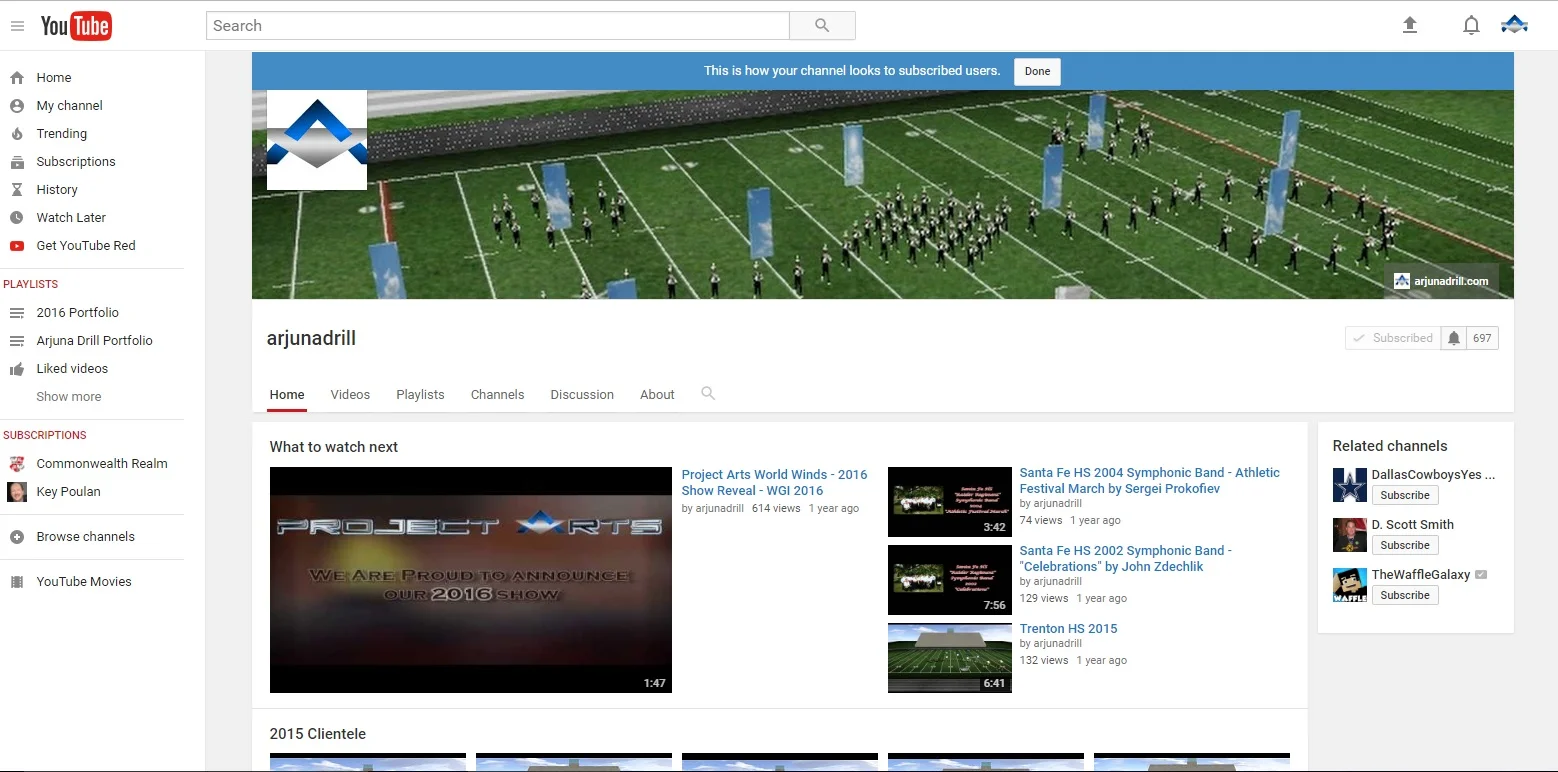Click the PLAYLISTS sidebar heading
The width and height of the screenshot is (1558, 772).
(x=30, y=284)
